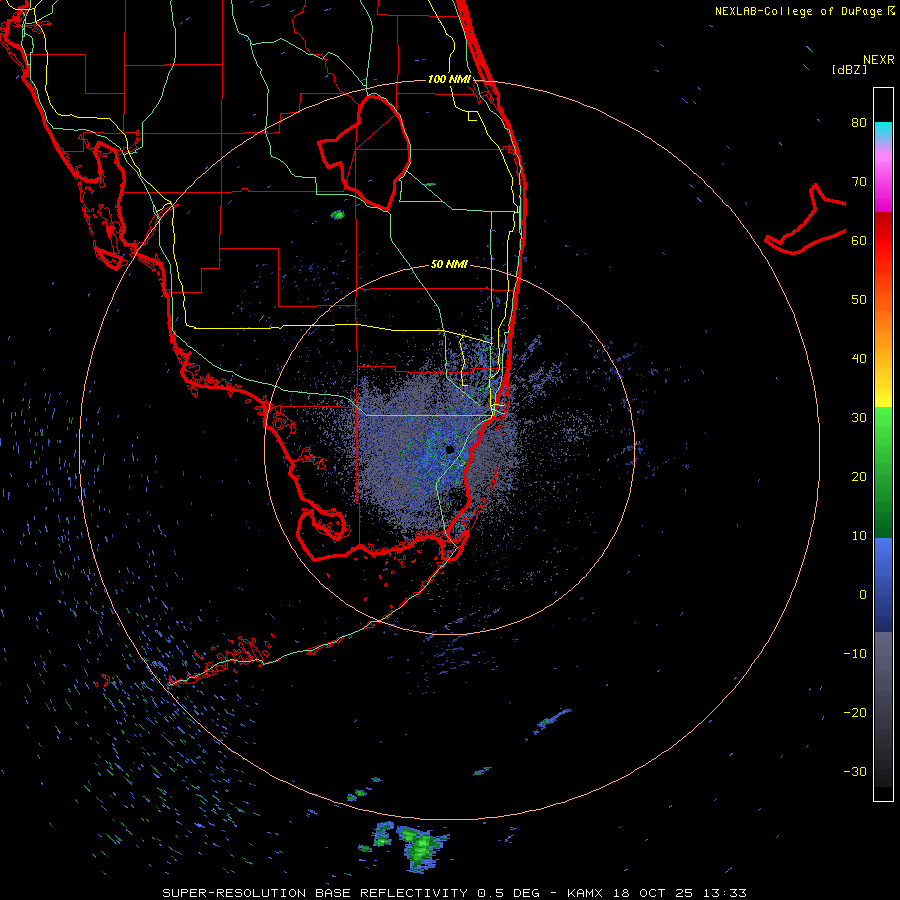Click the 0 value on the dBZ scale
This screenshot has width=900, height=900.
(x=863, y=595)
